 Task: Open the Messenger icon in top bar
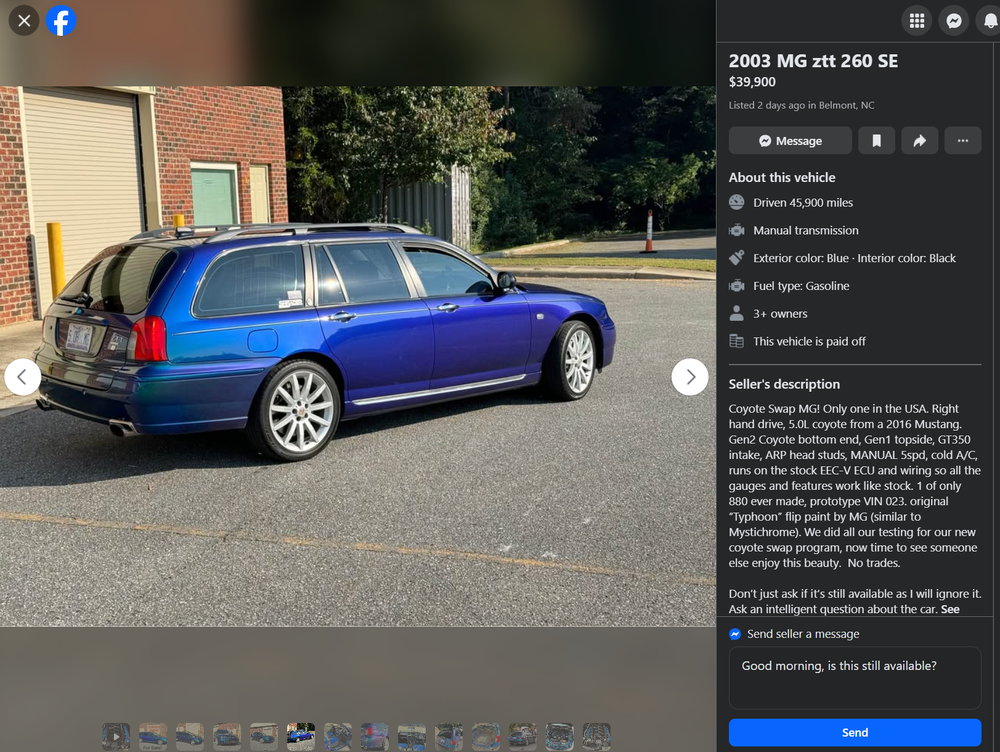point(953,21)
